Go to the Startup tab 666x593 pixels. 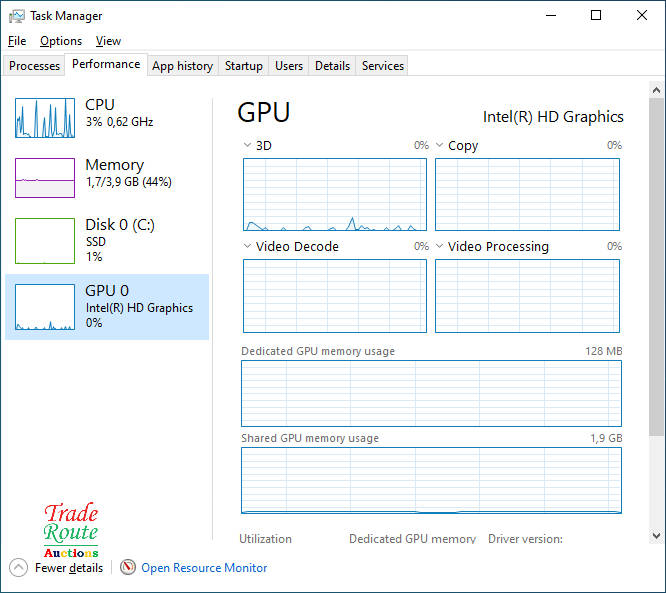[244, 66]
